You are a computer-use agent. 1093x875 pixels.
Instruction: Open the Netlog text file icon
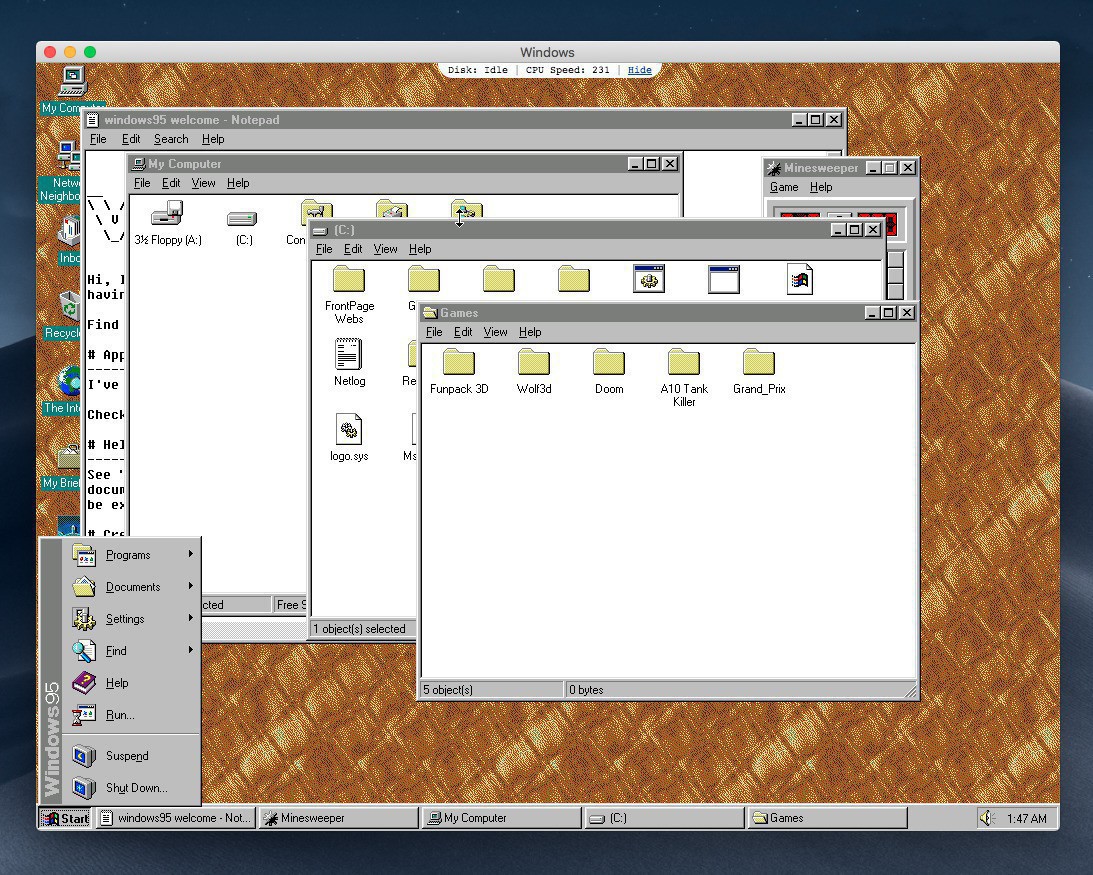pos(348,355)
